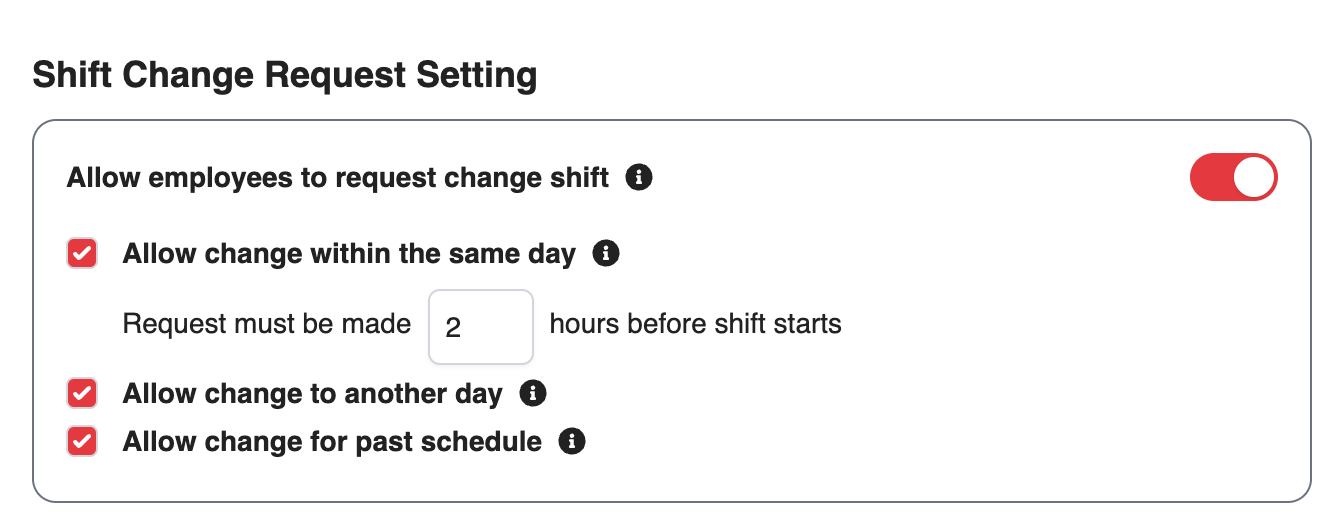The width and height of the screenshot is (1332, 529).
Task: Click the 'Allow change within the same day' label
Action: click(349, 254)
